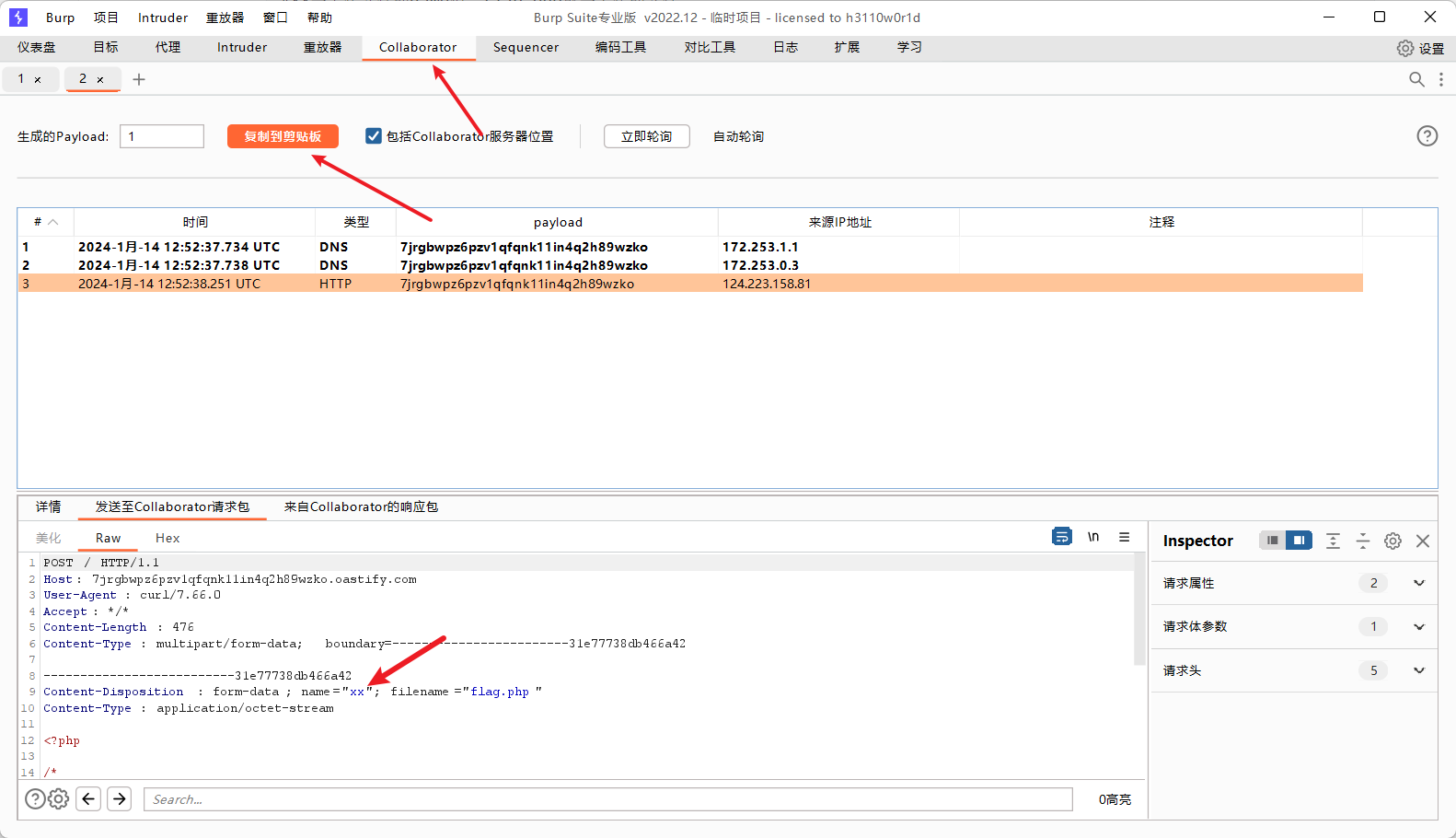Screen dimensions: 1456x838
Task: Open Inspector settings gear
Action: pyautogui.click(x=1392, y=541)
